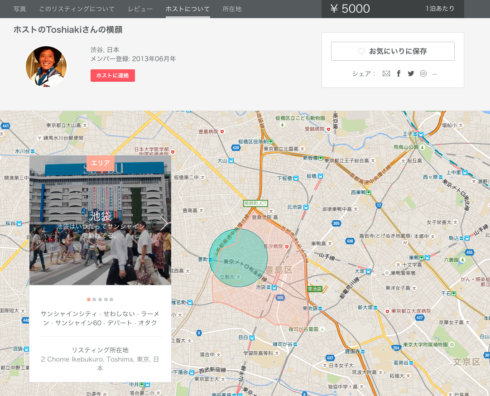
Task: Click the Ikebukuro neighborhood photo
Action: 100,220
